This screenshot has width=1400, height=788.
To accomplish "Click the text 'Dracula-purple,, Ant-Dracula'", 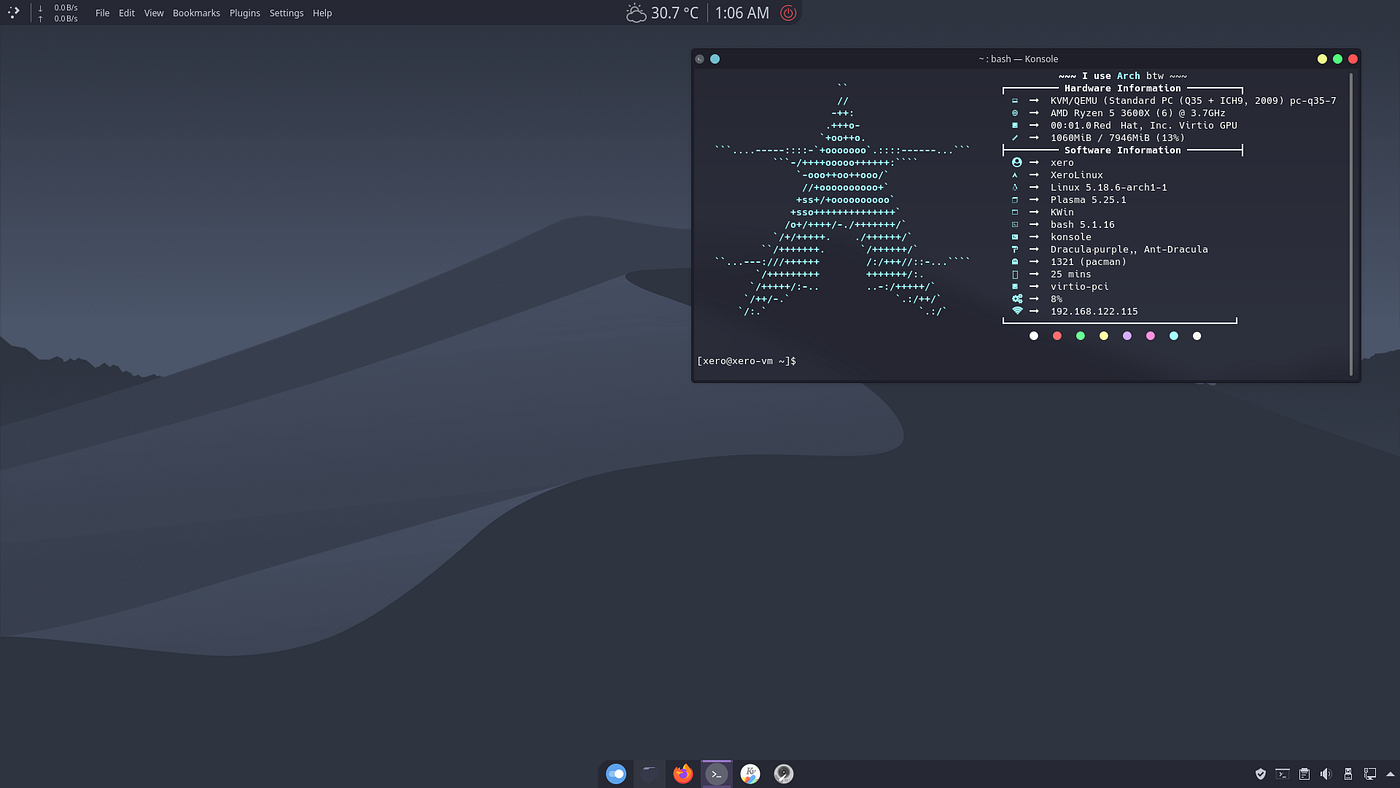I will [x=1129, y=249].
